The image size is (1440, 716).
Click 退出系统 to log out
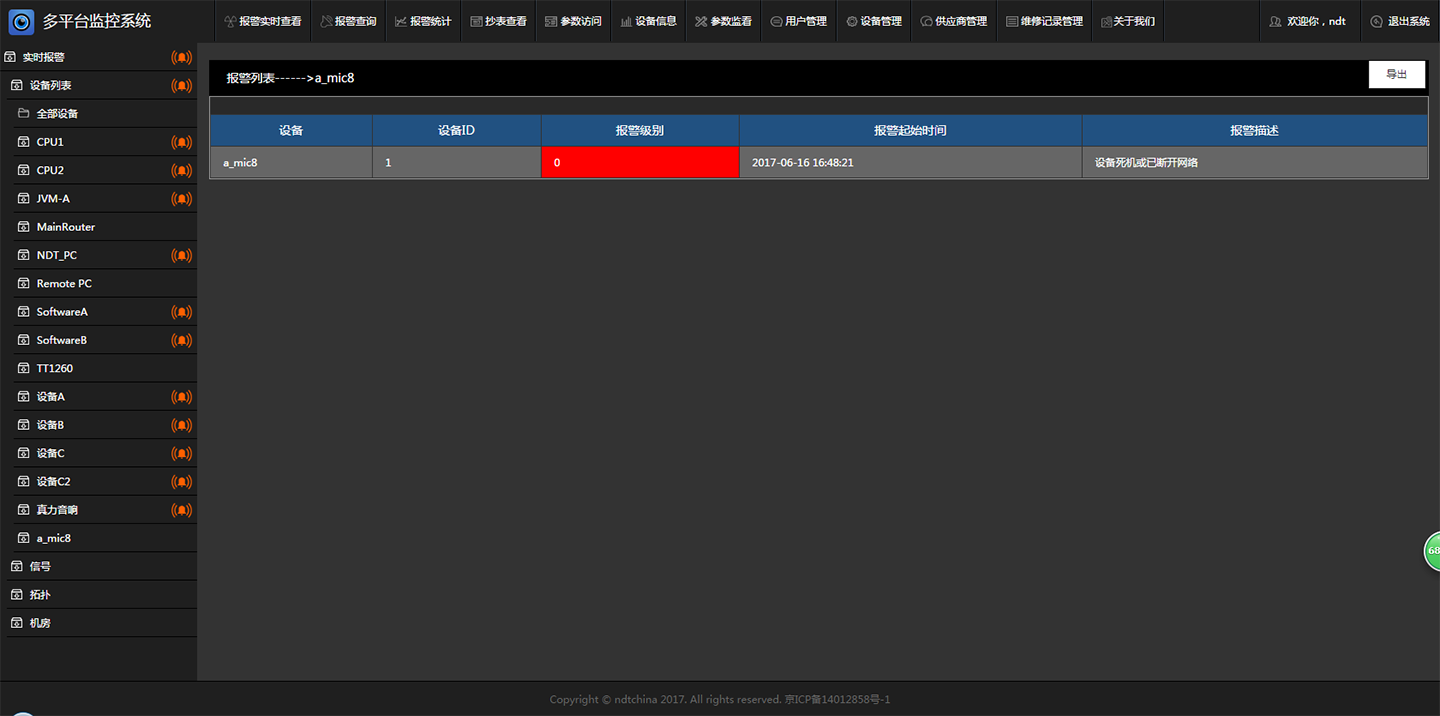click(1400, 21)
